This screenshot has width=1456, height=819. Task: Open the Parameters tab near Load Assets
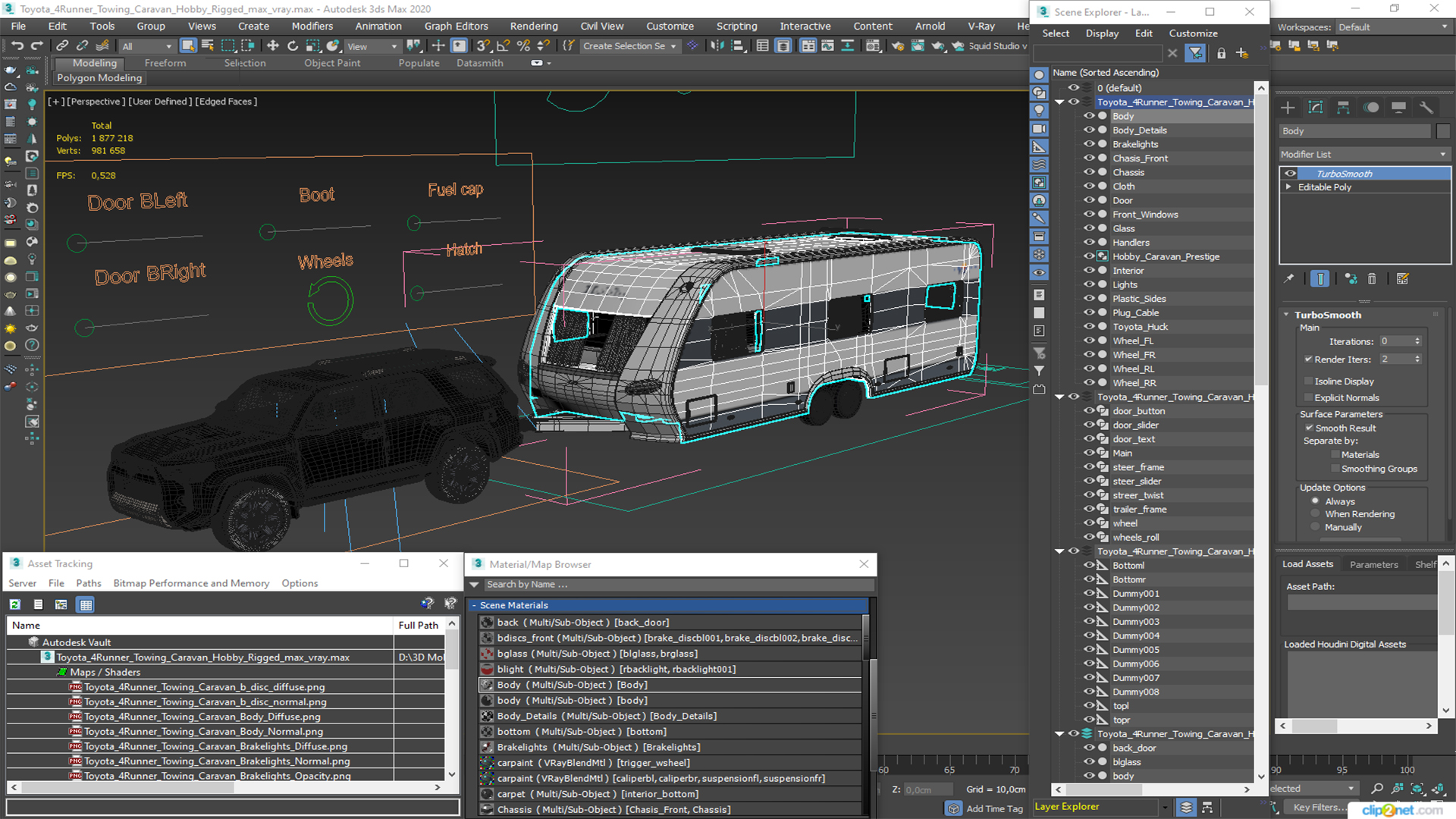click(1373, 564)
